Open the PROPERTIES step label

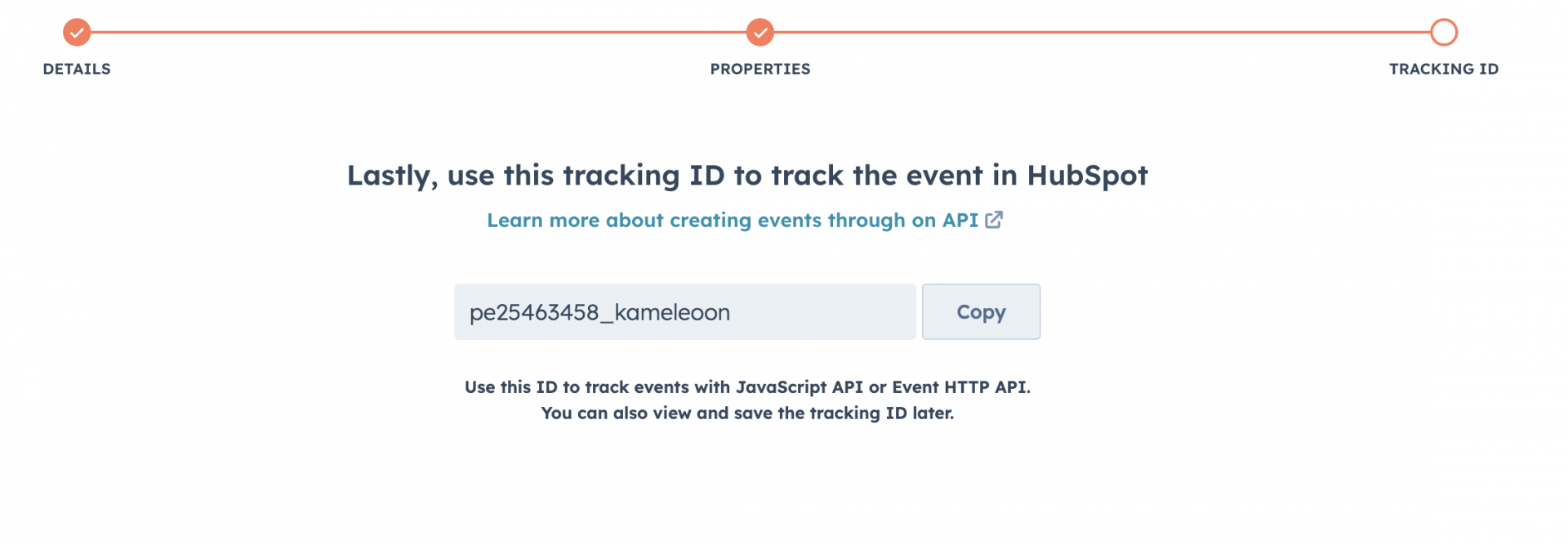tap(759, 69)
